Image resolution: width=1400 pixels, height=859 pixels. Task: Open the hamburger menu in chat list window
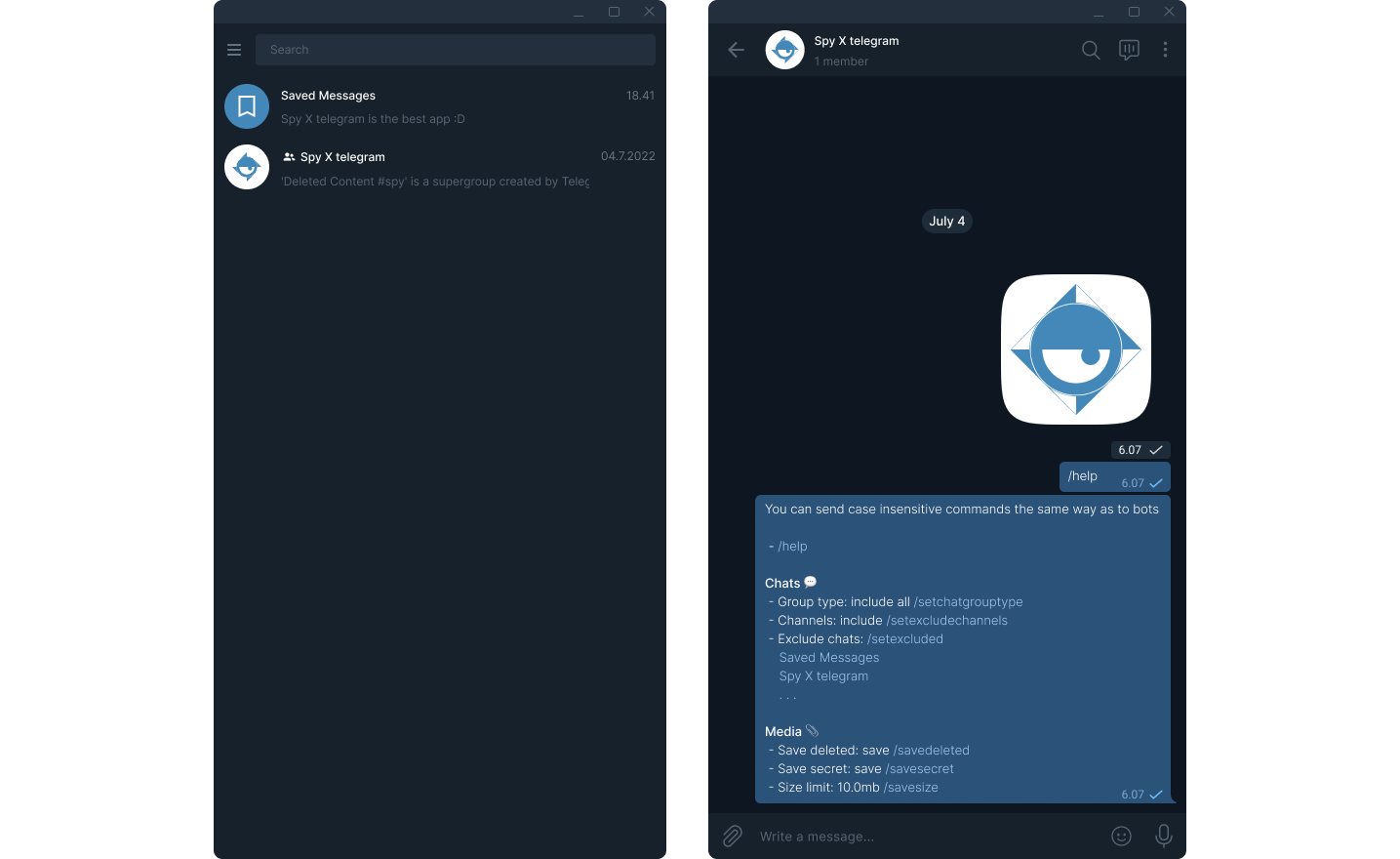click(x=234, y=50)
